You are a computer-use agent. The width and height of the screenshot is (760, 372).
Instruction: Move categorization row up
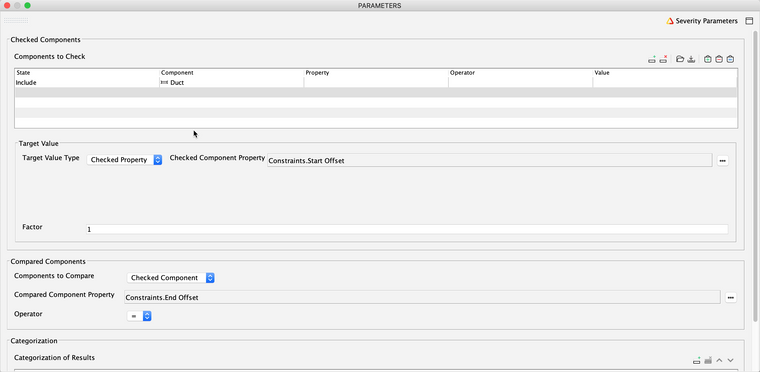click(x=719, y=360)
